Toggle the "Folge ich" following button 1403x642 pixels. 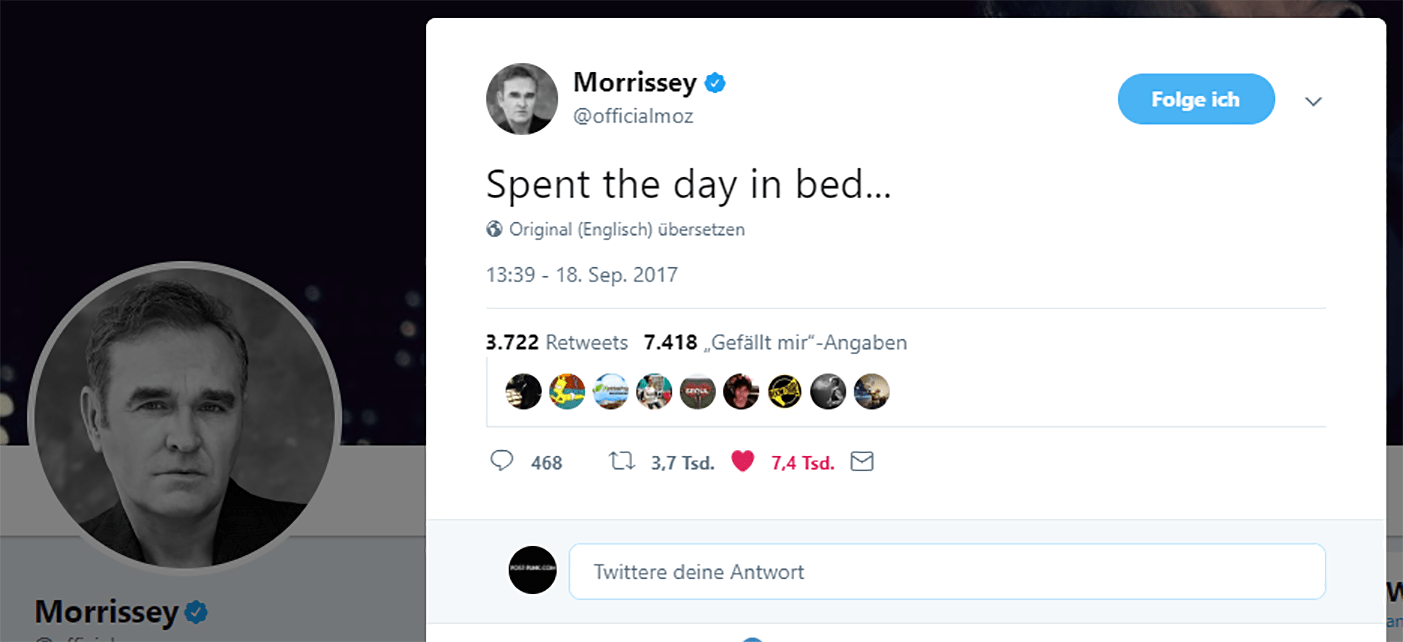click(1195, 99)
